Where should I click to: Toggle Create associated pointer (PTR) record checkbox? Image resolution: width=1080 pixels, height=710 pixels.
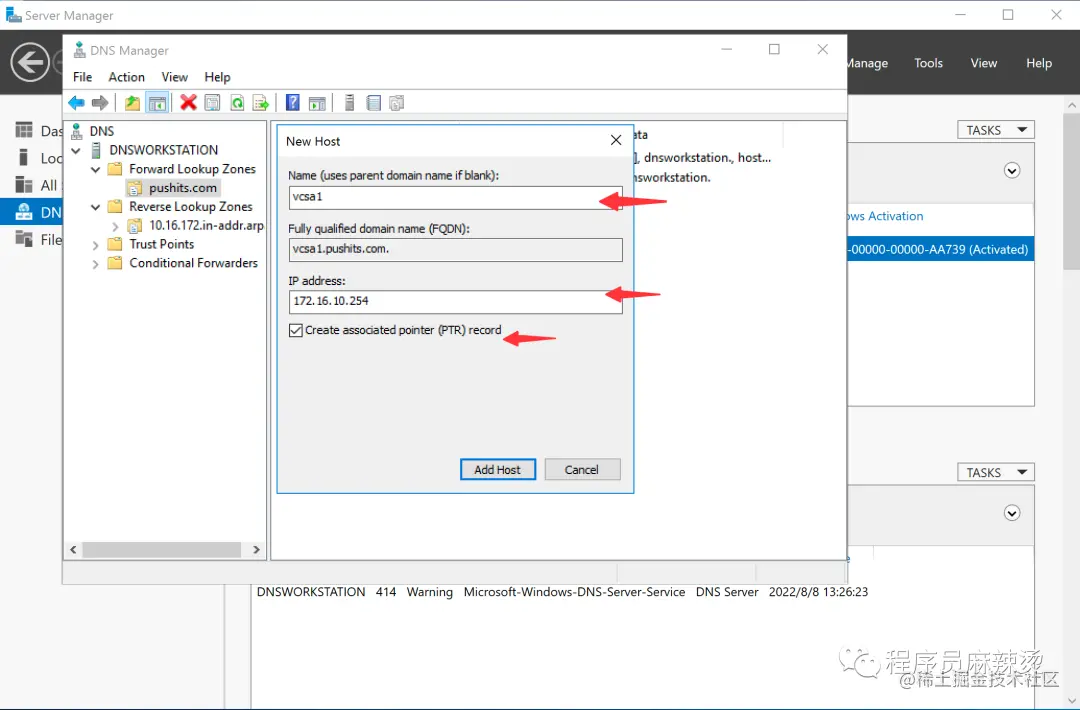295,331
